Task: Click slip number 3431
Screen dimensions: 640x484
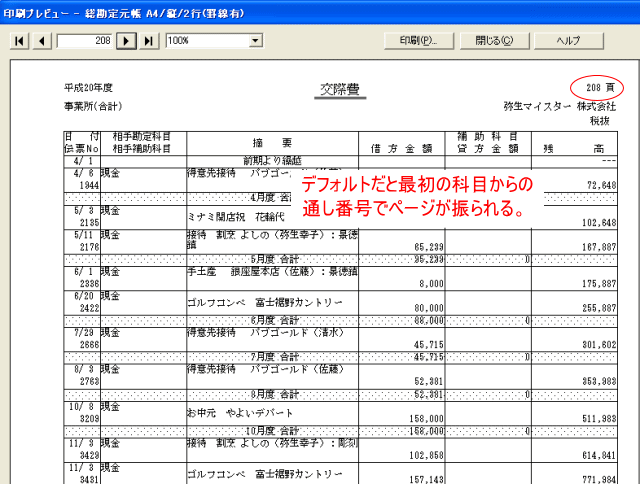Action: pyautogui.click(x=89, y=480)
